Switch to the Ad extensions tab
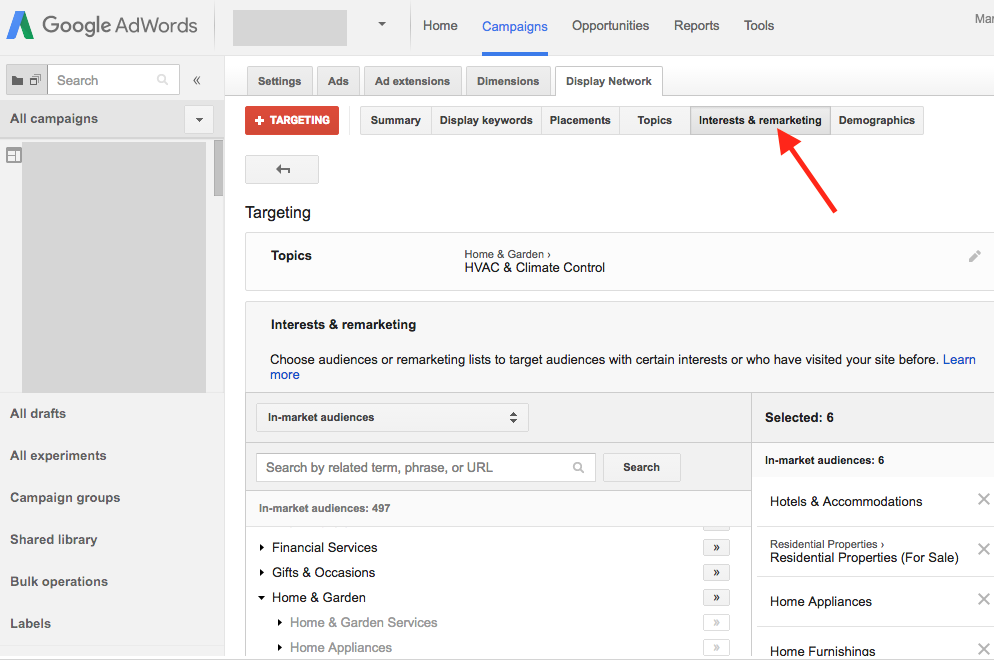Image resolution: width=994 pixels, height=660 pixels. [x=412, y=81]
